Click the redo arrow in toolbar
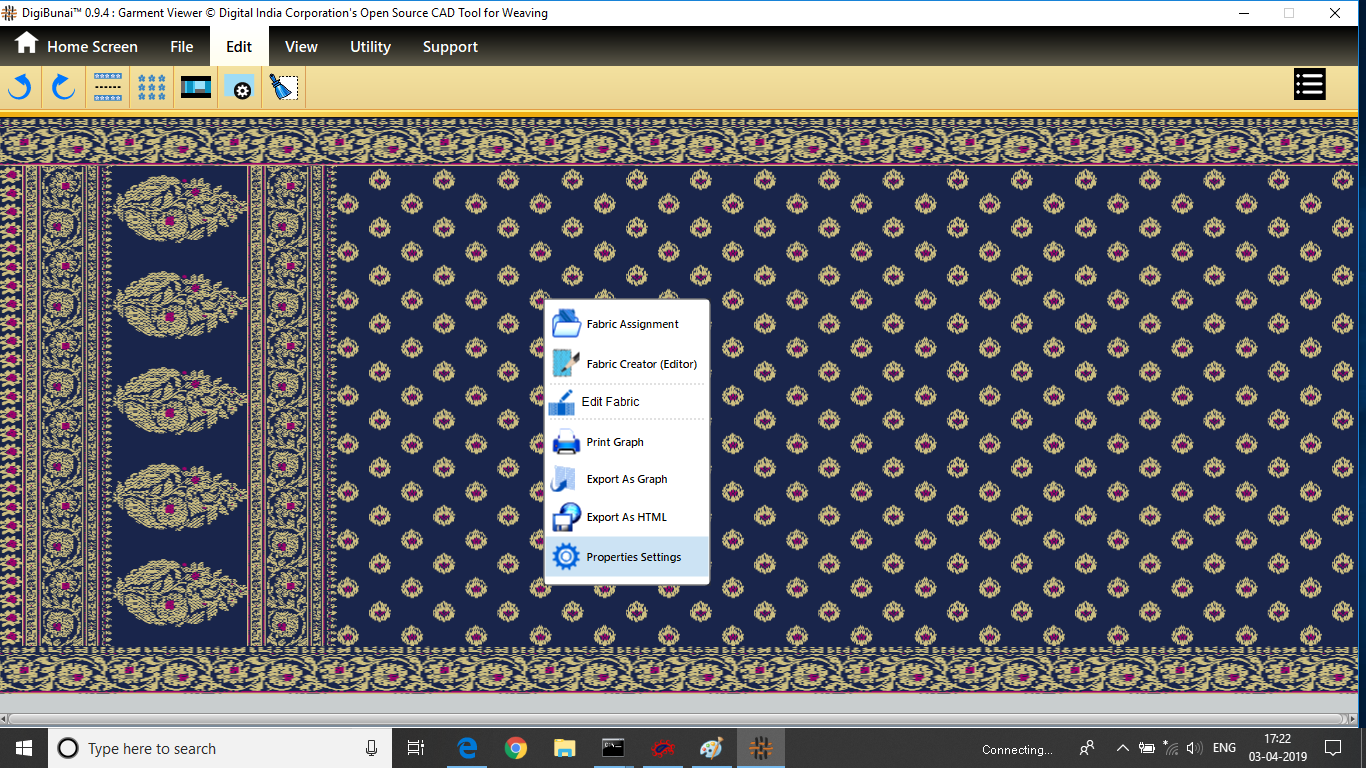The height and width of the screenshot is (768, 1366). 63,88
